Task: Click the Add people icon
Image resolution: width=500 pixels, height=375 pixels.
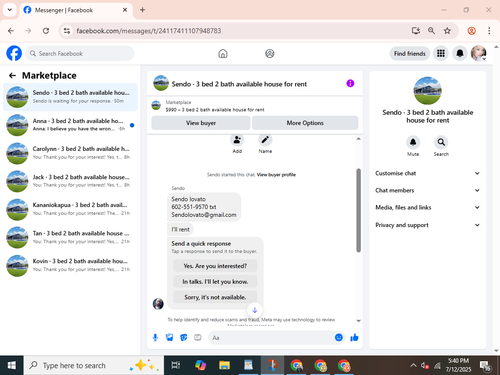Action: [x=237, y=140]
